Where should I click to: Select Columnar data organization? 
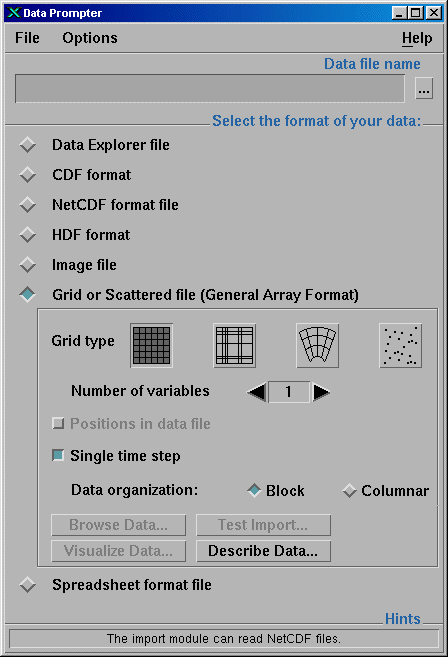click(x=350, y=491)
